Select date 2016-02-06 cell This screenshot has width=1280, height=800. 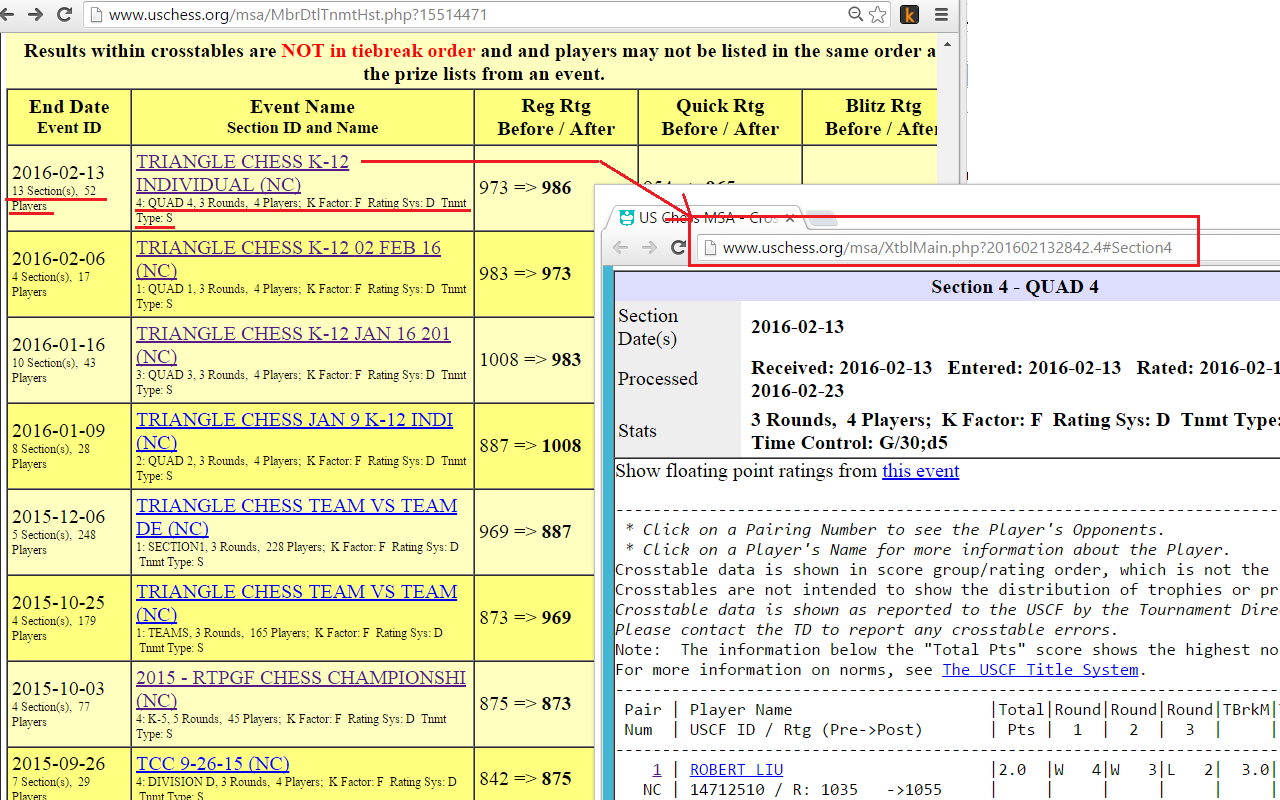click(x=58, y=259)
